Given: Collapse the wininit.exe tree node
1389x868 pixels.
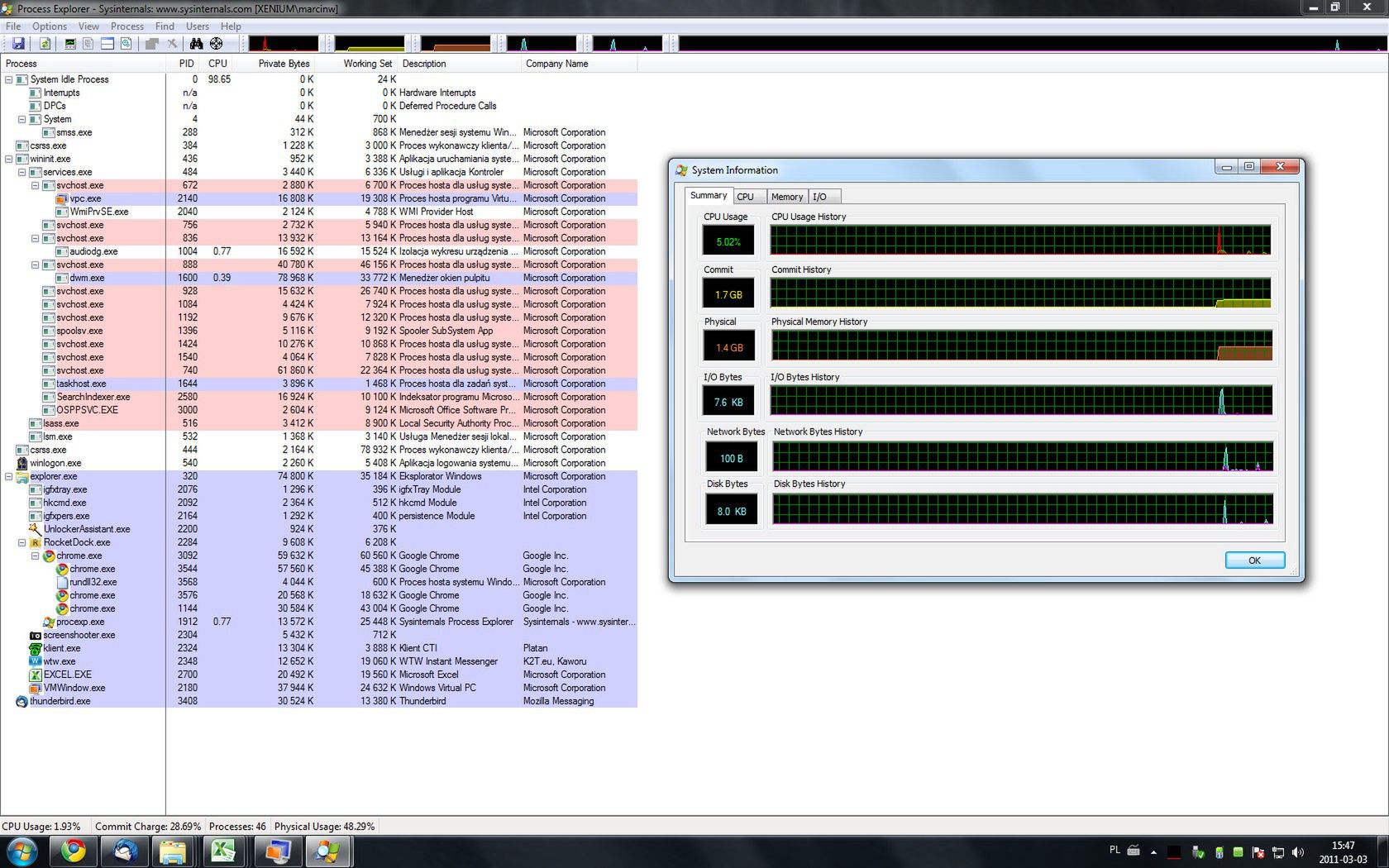Looking at the screenshot, I should 9,159.
